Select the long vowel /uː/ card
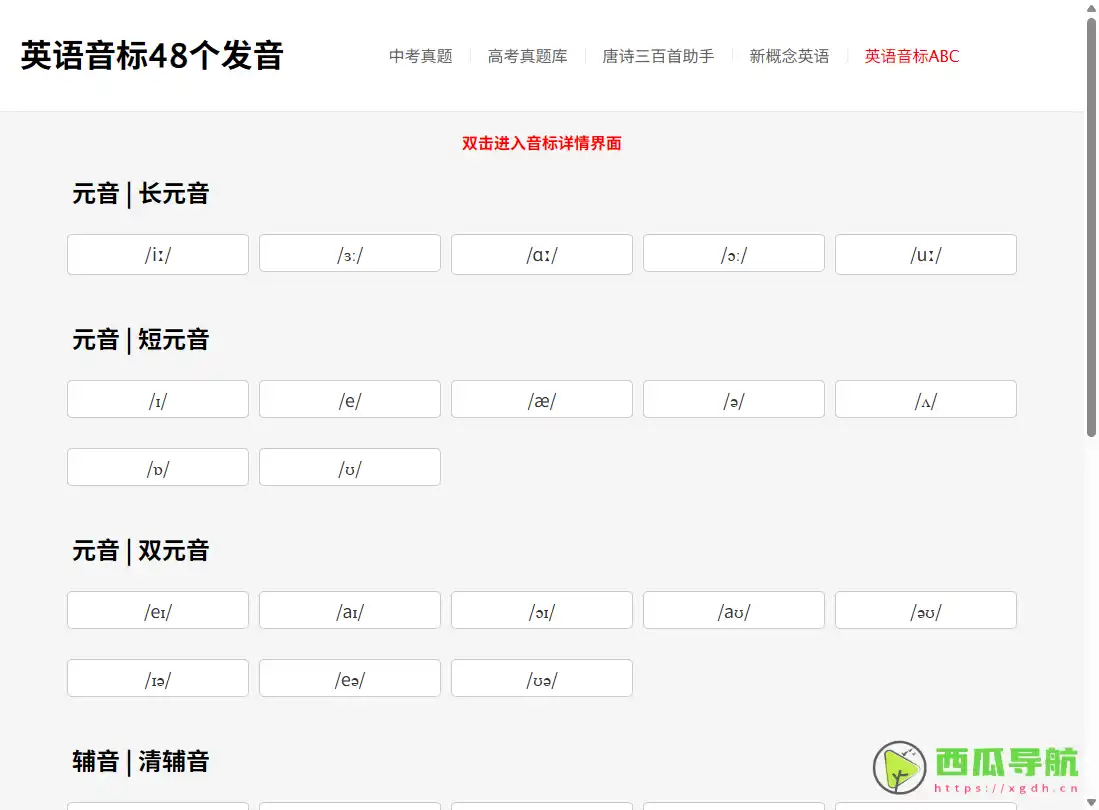This screenshot has width=1099, height=810. click(x=925, y=254)
